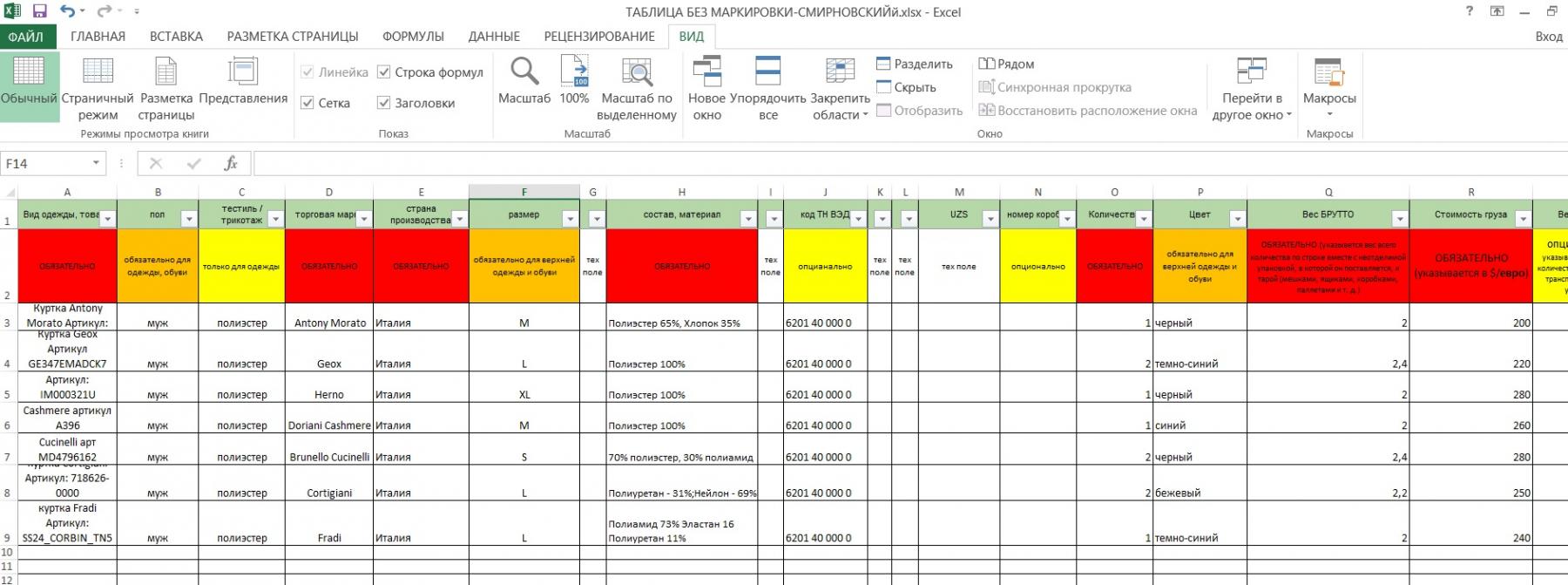
Task: Click the select-all corner button
Action: (8, 192)
